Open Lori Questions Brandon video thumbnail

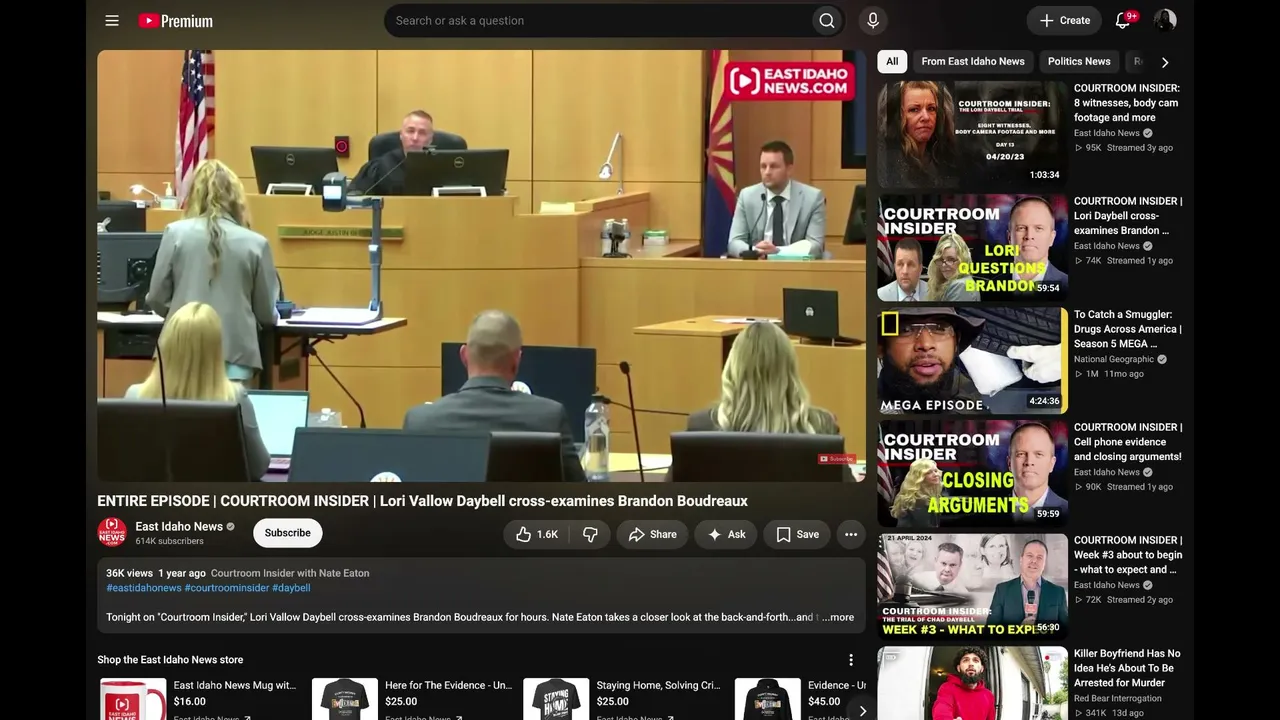(972, 247)
